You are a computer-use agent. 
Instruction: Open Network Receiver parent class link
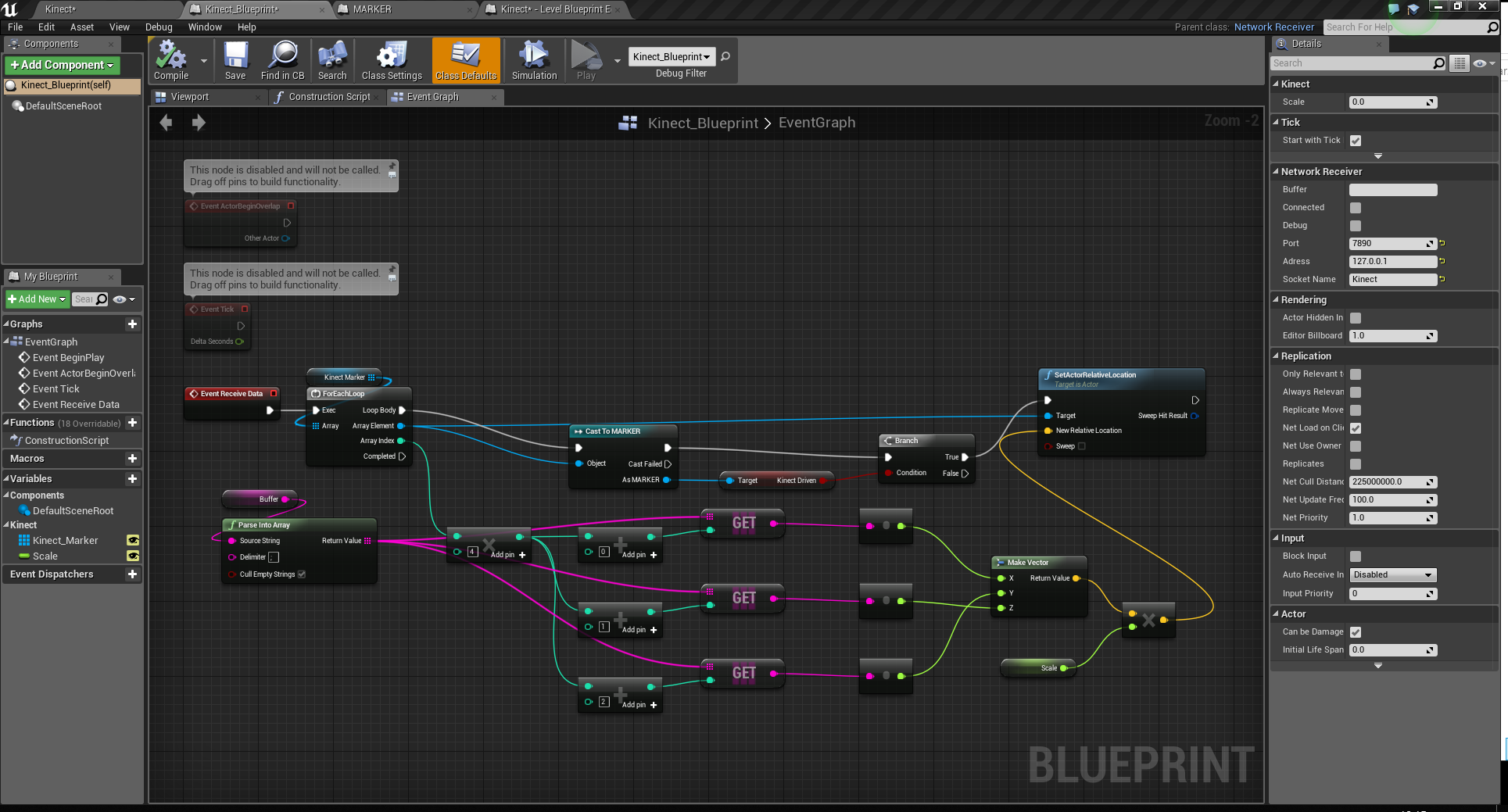[1274, 27]
